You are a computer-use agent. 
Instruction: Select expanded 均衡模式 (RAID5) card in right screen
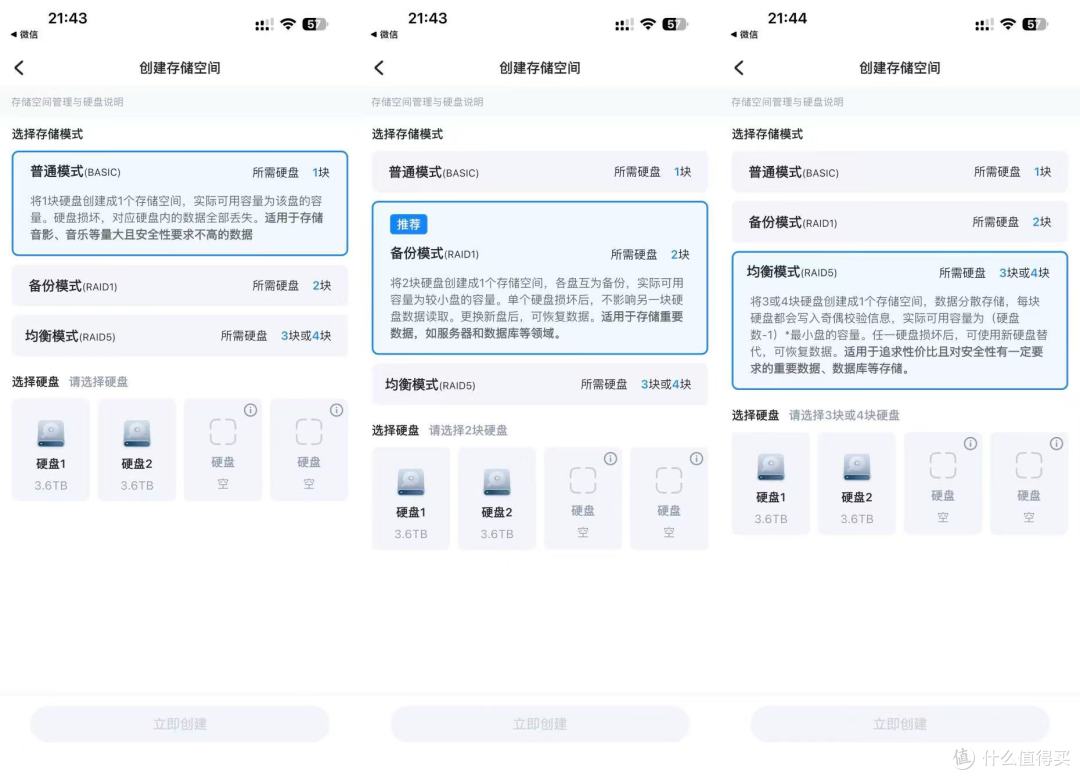900,320
